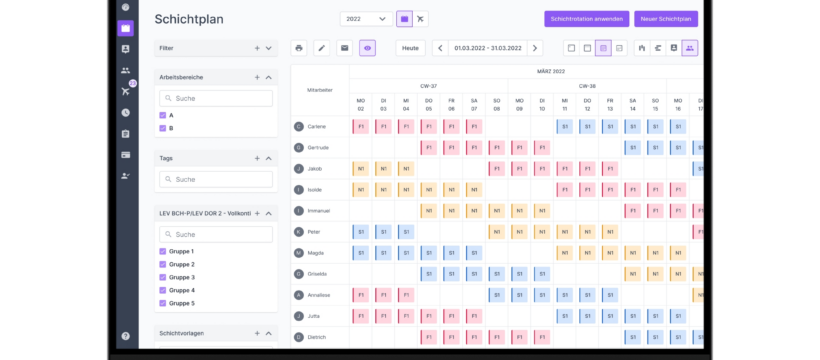This screenshot has width=820, height=360.
Task: Go to the next month with right arrow
Action: pyautogui.click(x=534, y=48)
